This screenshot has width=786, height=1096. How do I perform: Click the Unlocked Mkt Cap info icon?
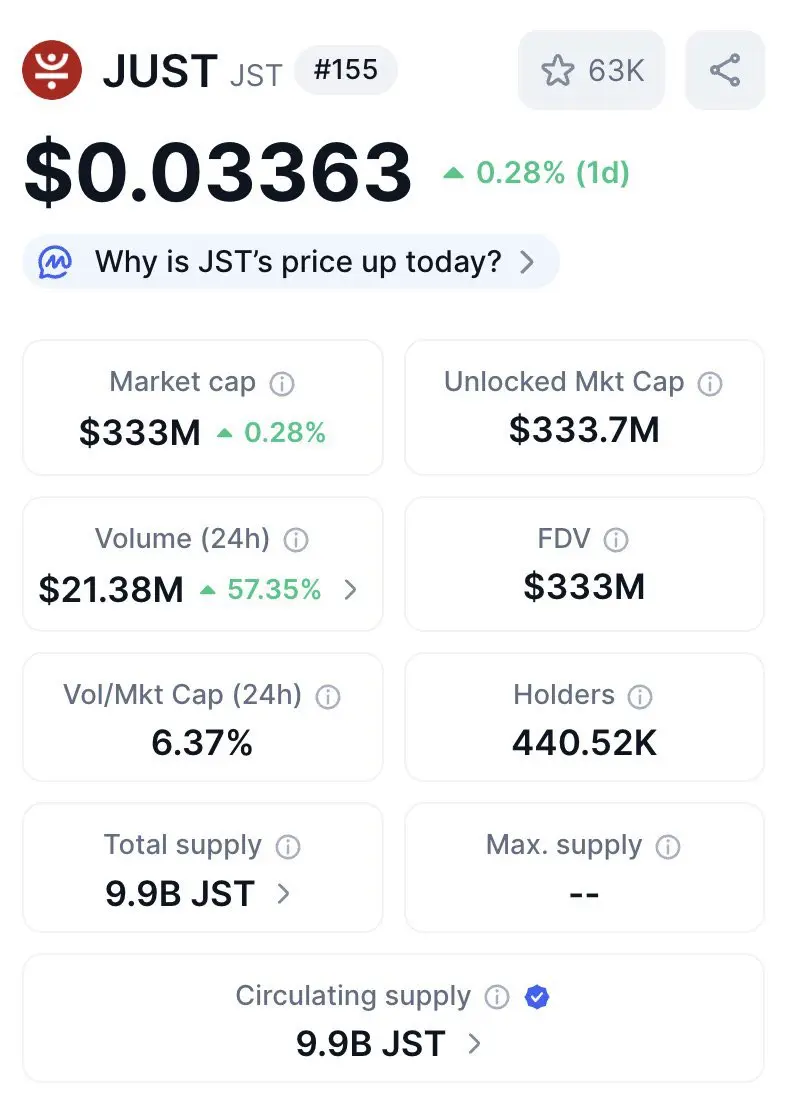[x=710, y=384]
